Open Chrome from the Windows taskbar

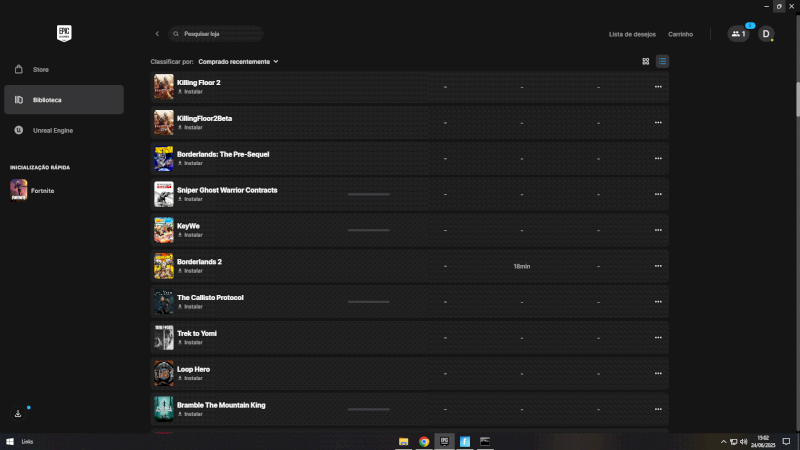[x=424, y=441]
